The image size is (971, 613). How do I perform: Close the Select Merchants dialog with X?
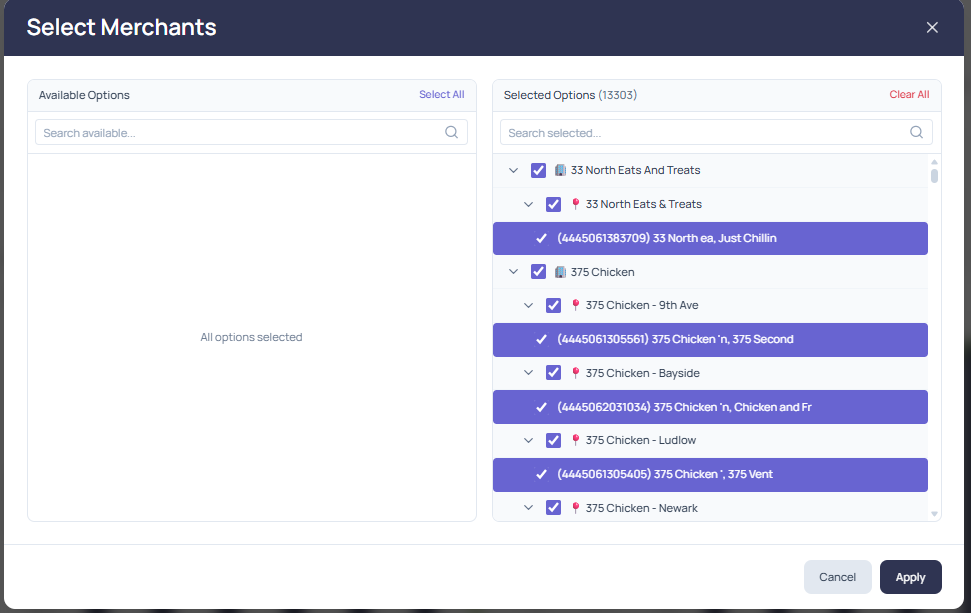[x=932, y=27]
